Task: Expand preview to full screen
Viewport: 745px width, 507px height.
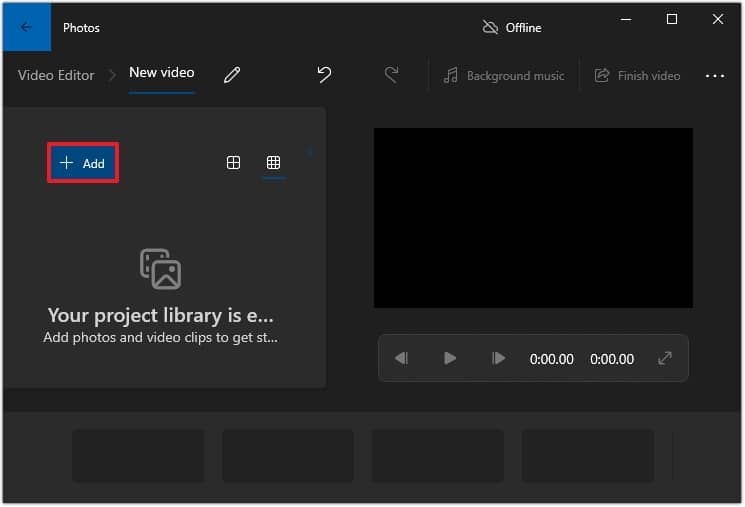Action: [x=665, y=358]
